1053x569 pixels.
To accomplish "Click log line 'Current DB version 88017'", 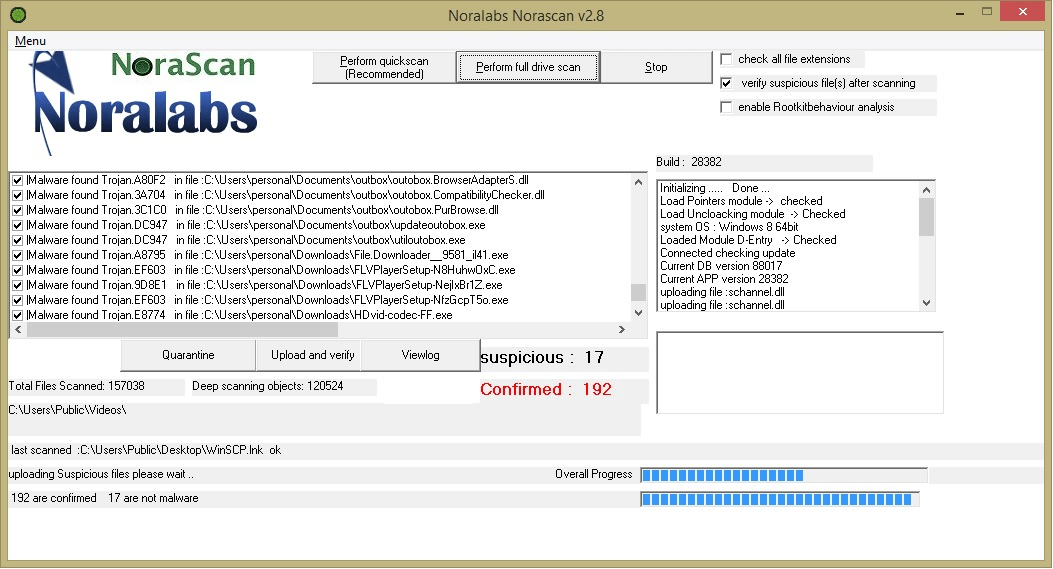I will (x=721, y=266).
